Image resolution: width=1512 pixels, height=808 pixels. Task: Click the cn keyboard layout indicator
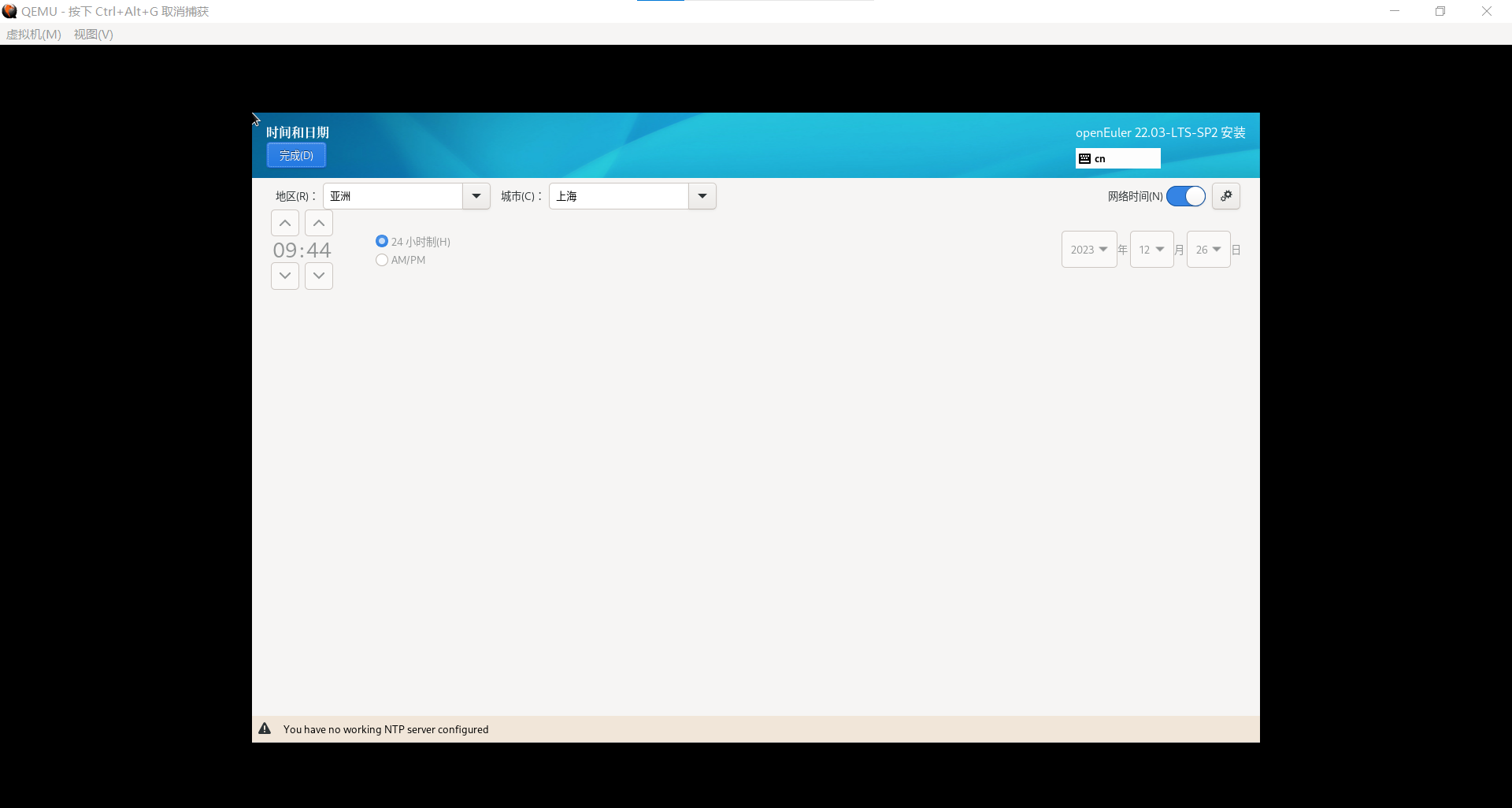(x=1118, y=158)
